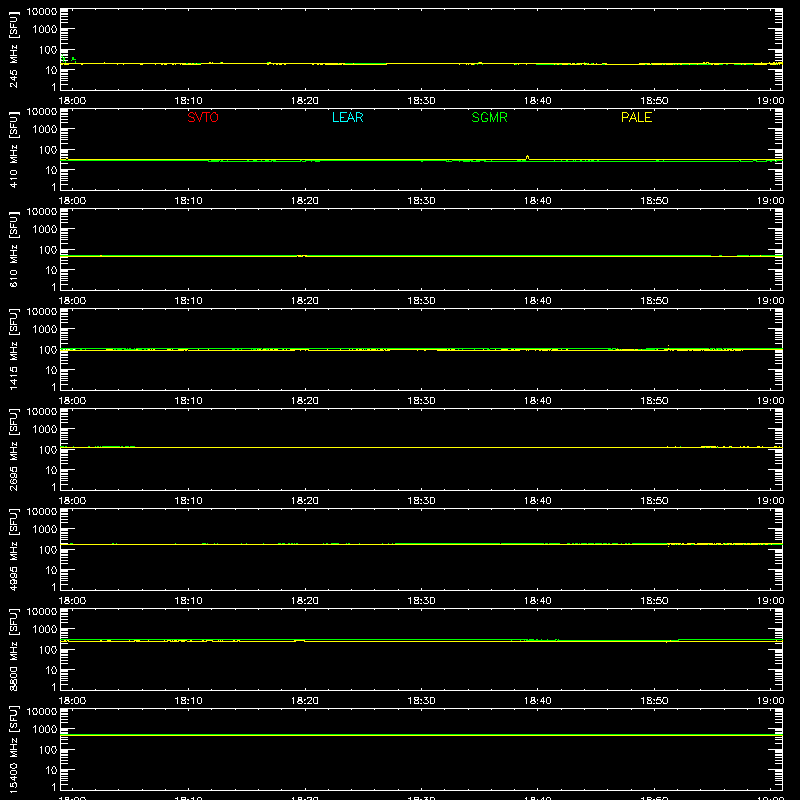The height and width of the screenshot is (800, 800).
Task: Click 18:40 time label under 410 MHz plot
Action: click(538, 201)
